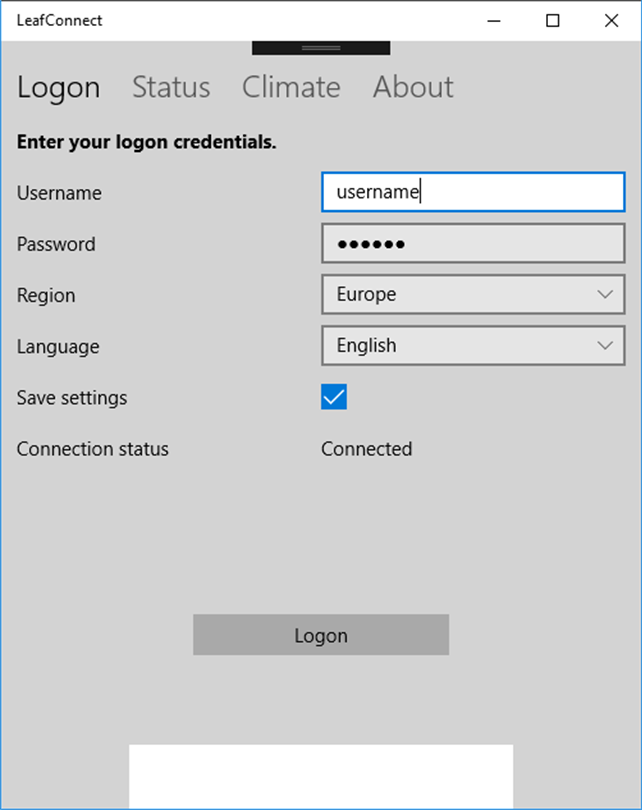
Task: Focus the Password field
Action: point(473,243)
